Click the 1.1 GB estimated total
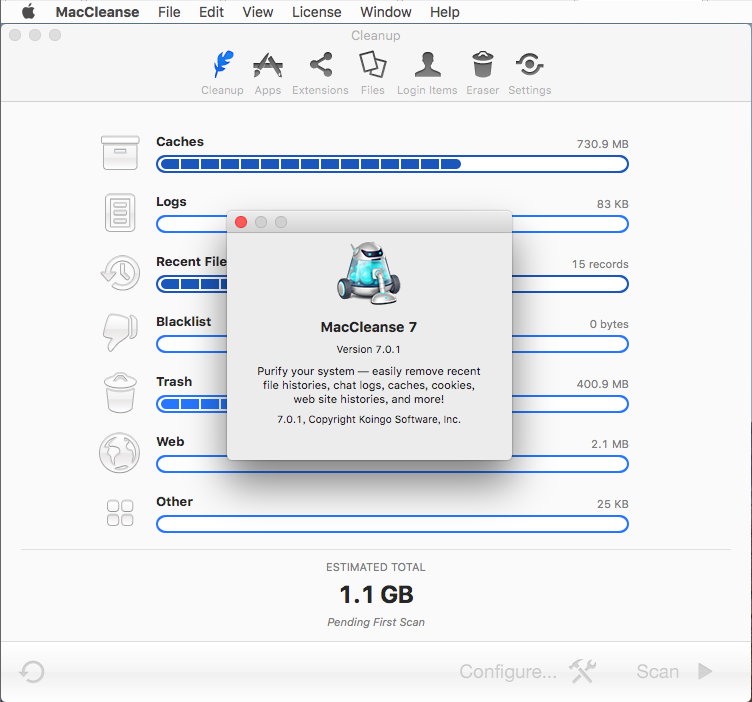 coord(376,595)
